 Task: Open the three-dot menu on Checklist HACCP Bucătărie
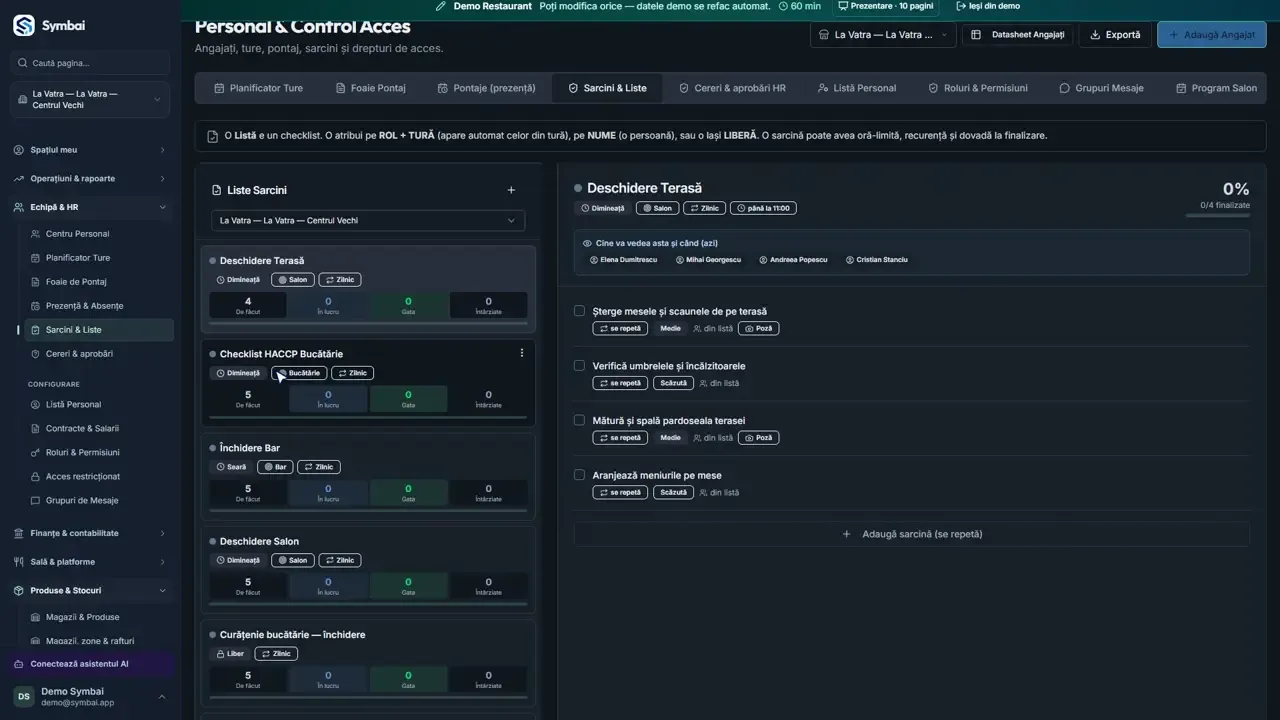click(x=521, y=353)
